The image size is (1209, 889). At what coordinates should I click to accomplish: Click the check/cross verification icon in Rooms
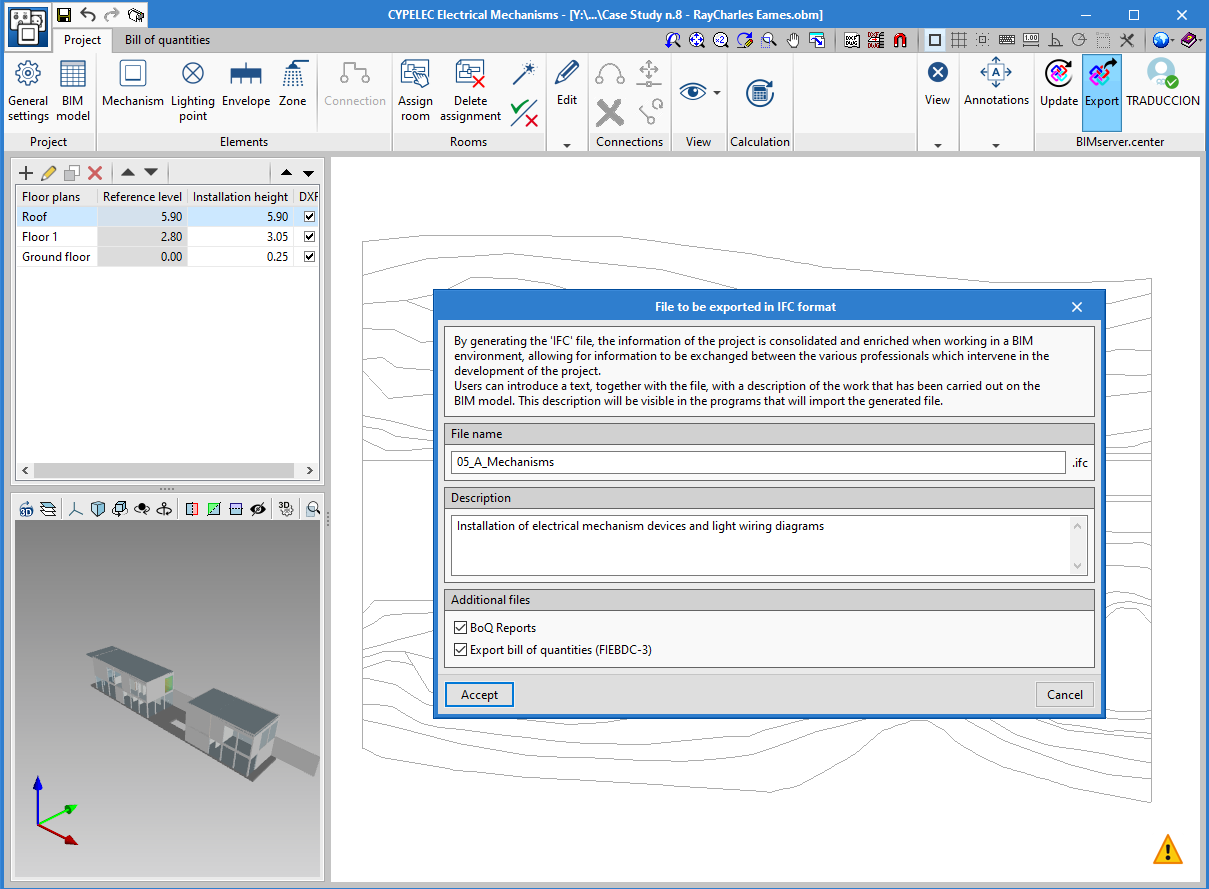click(525, 113)
